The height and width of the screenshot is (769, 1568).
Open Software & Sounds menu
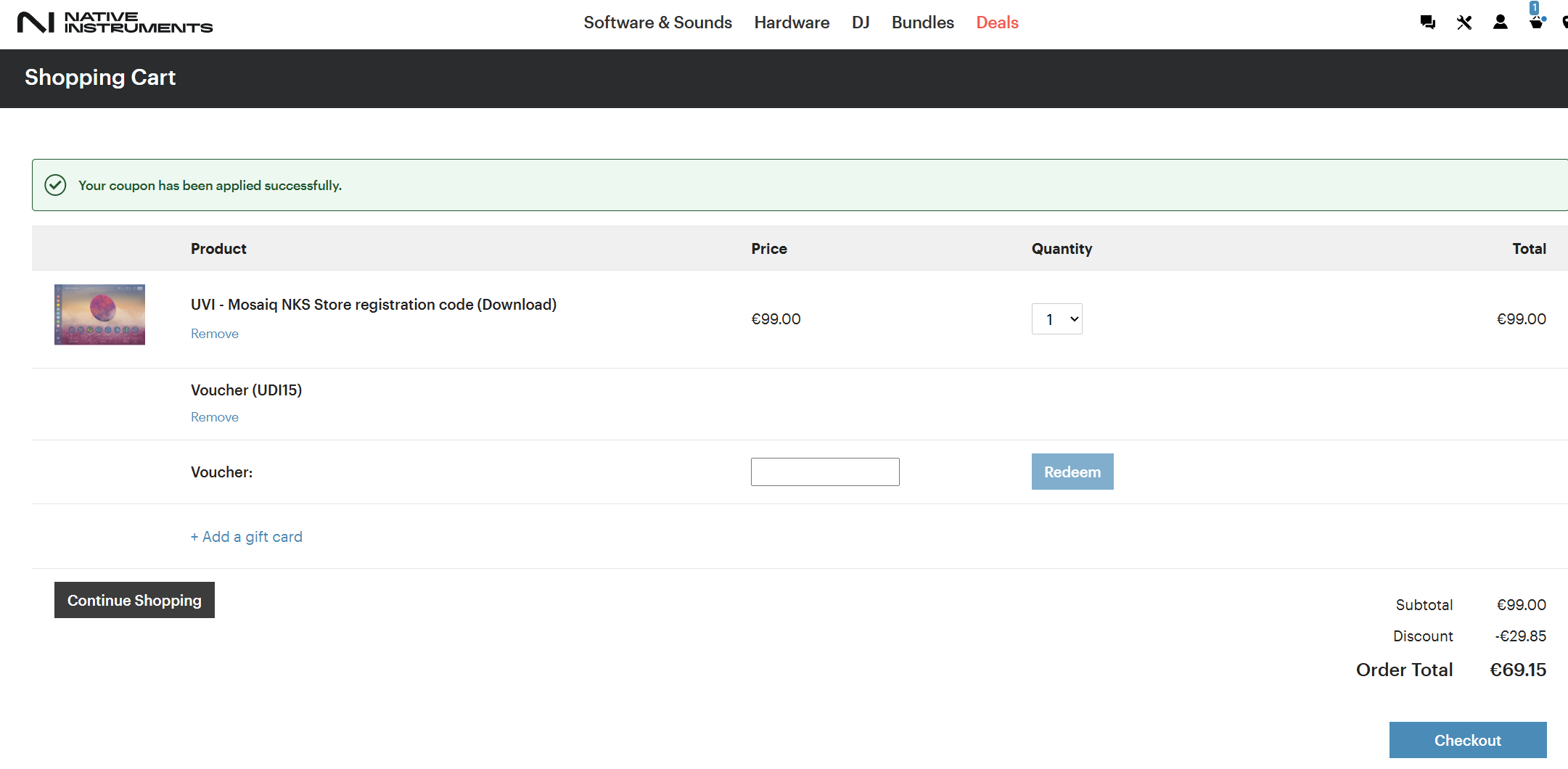point(657,22)
